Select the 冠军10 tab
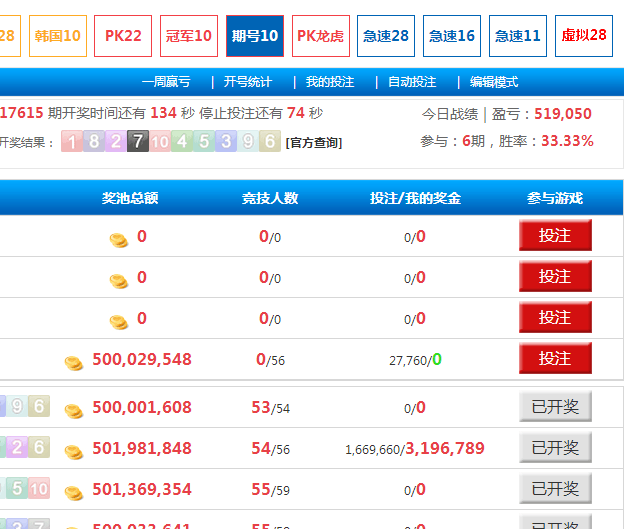This screenshot has height=529, width=642. click(x=189, y=36)
